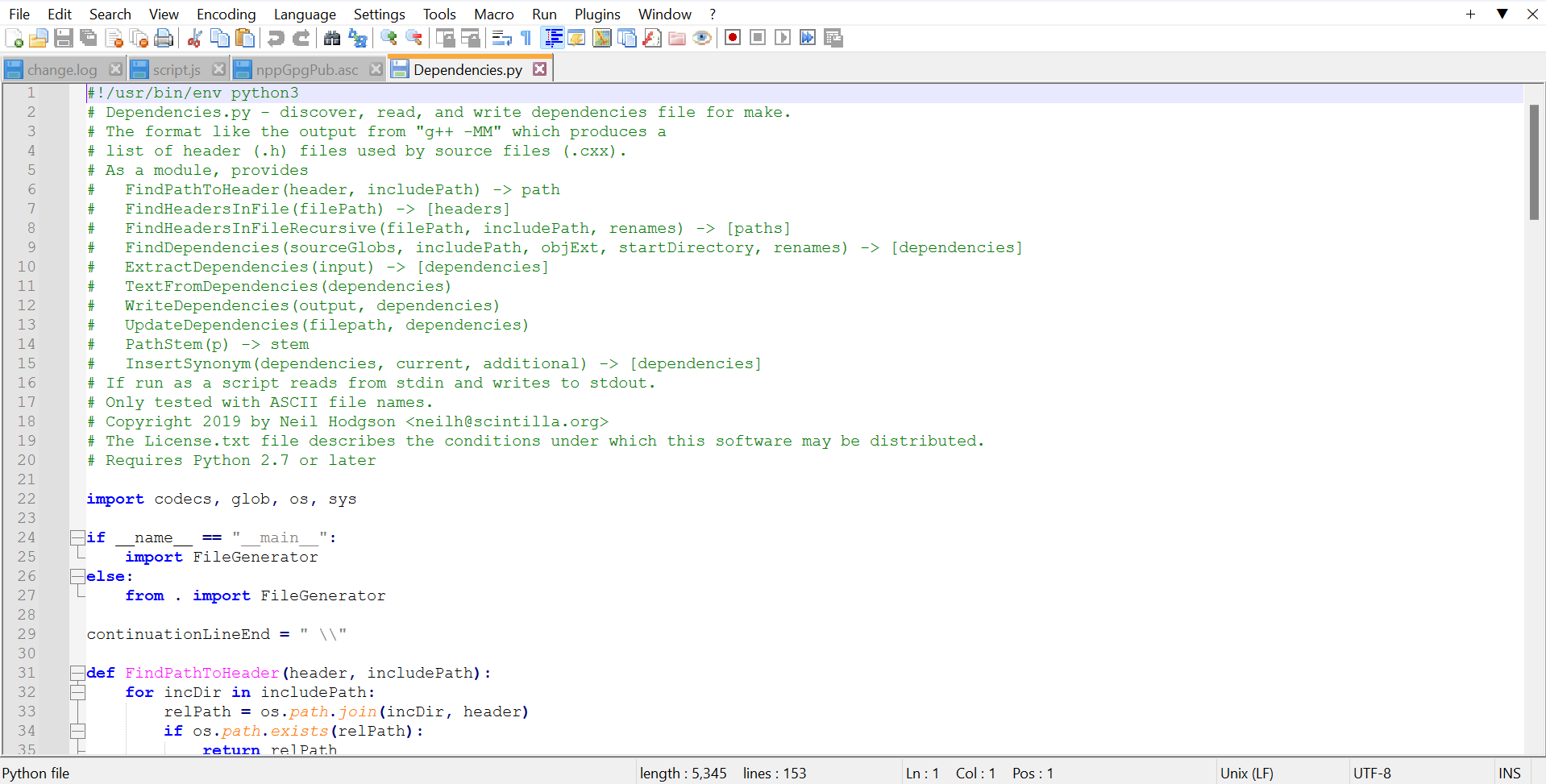The height and width of the screenshot is (784, 1546).
Task: Toggle Show All Characters with the pilcrow icon
Action: click(x=525, y=38)
